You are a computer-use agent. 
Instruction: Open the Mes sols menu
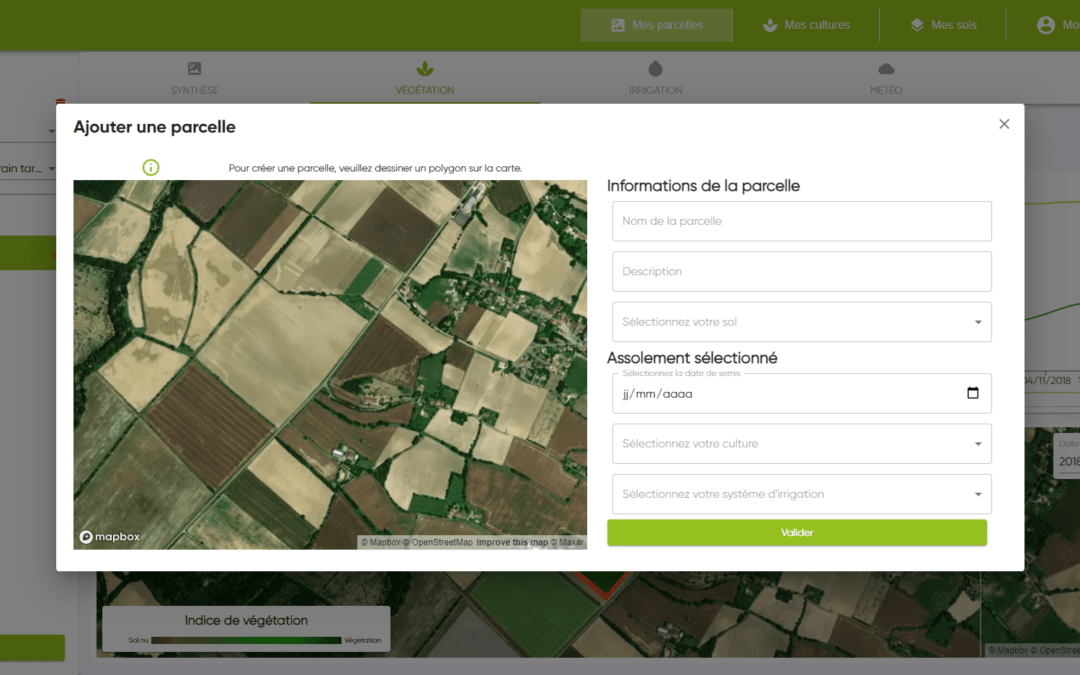pyautogui.click(x=943, y=25)
